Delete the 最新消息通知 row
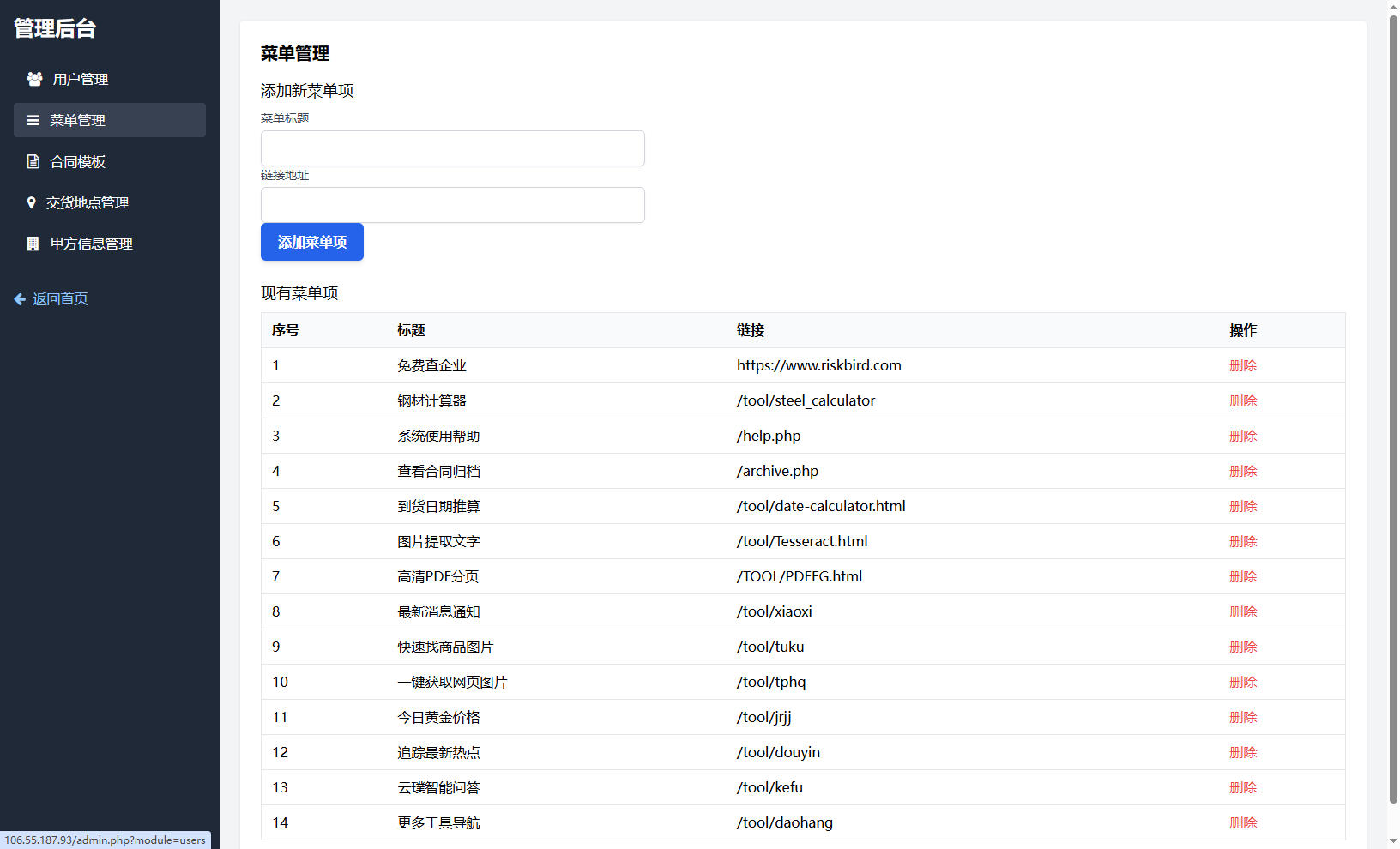The image size is (1400, 849). click(1243, 611)
